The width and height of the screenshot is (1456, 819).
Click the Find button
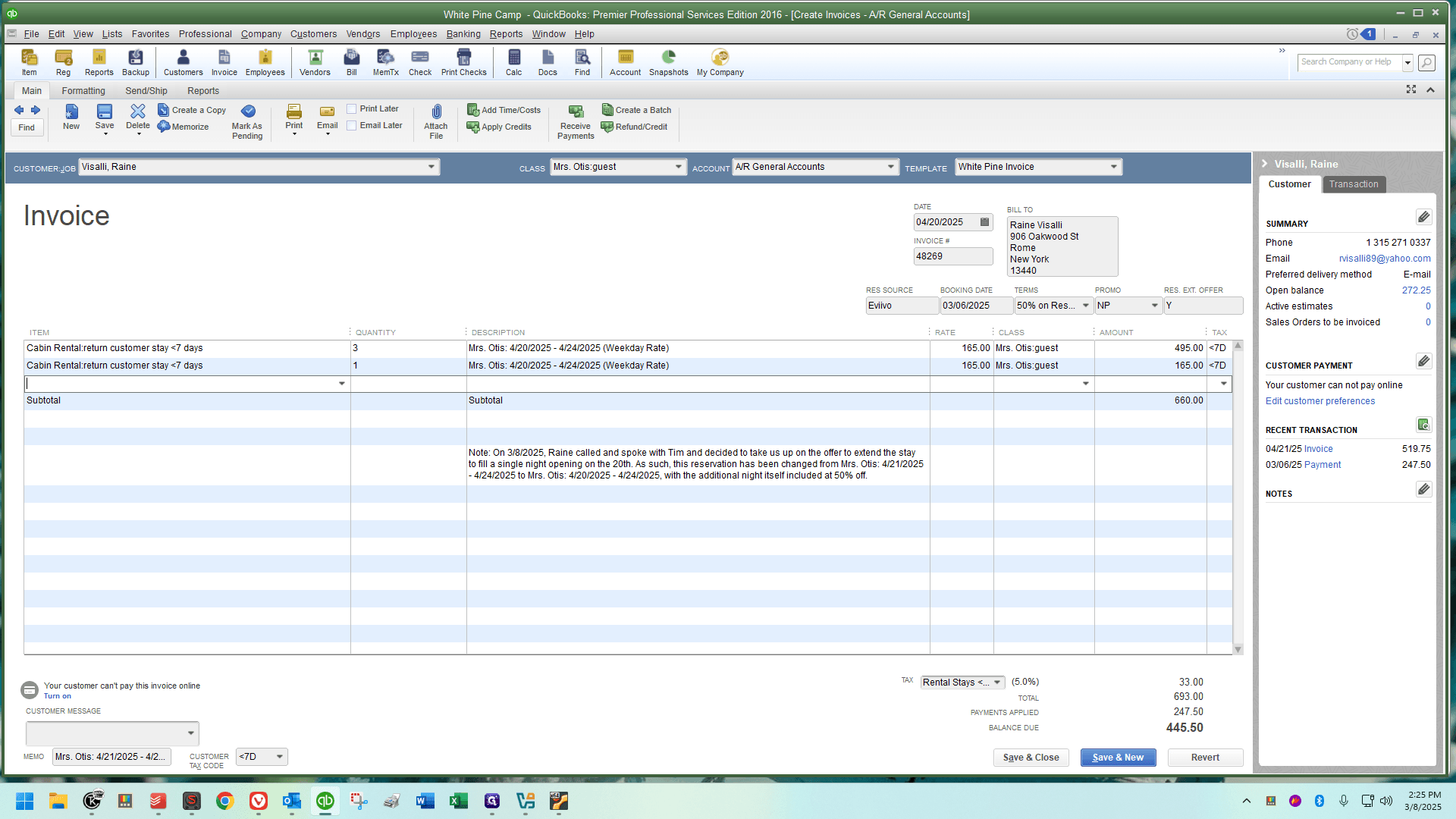27,127
